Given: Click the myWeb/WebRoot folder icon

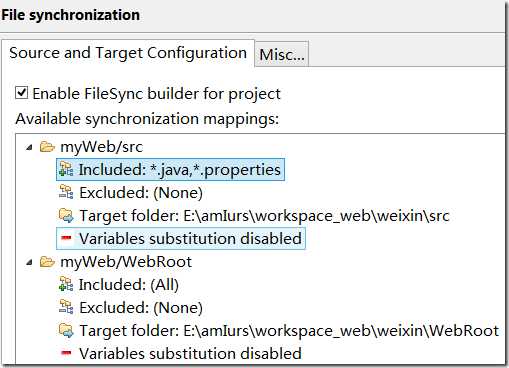Looking at the screenshot, I should click(47, 262).
